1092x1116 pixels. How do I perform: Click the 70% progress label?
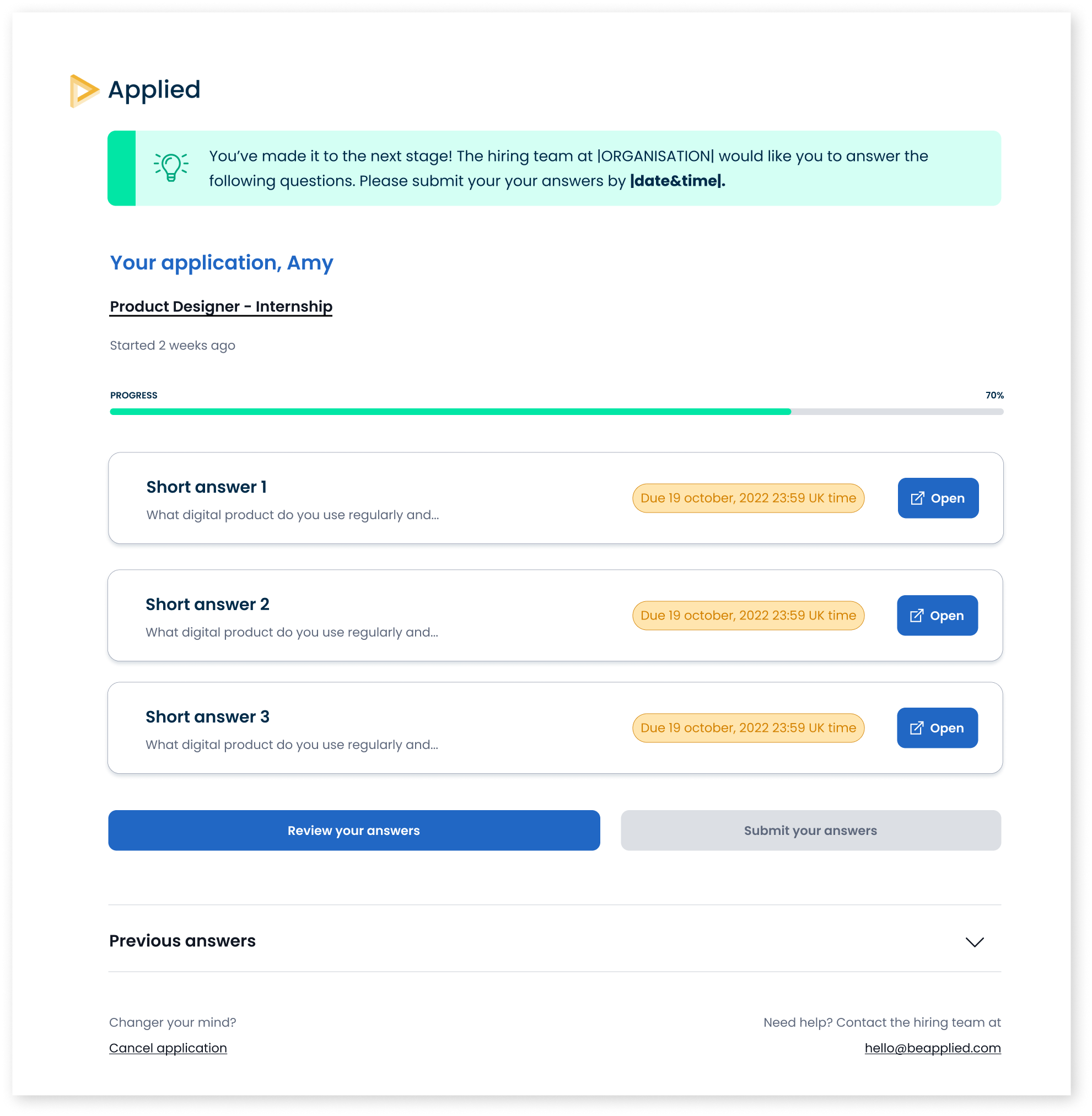(x=994, y=395)
